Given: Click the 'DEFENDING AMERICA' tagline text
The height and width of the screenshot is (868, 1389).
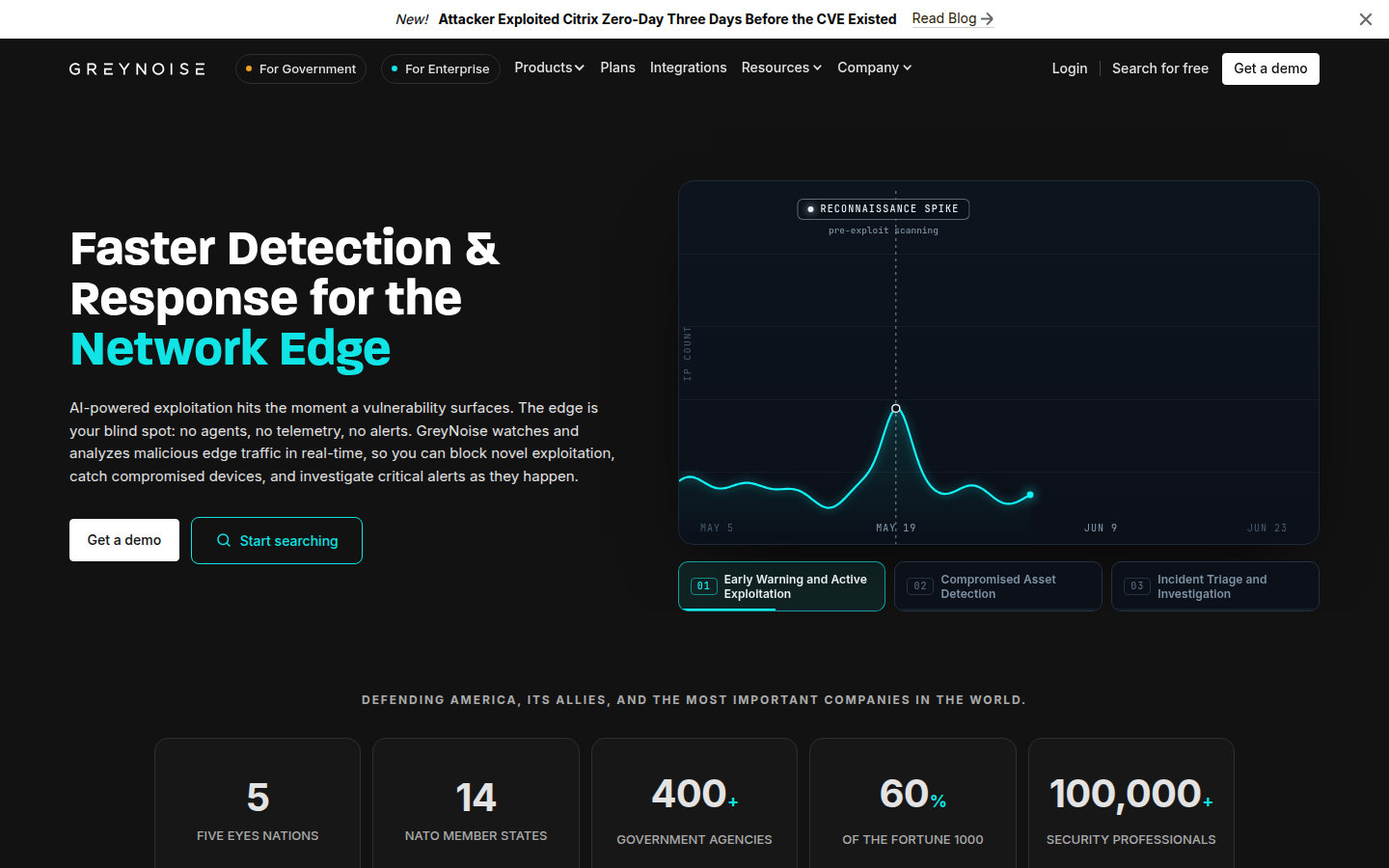Looking at the screenshot, I should coord(694,700).
